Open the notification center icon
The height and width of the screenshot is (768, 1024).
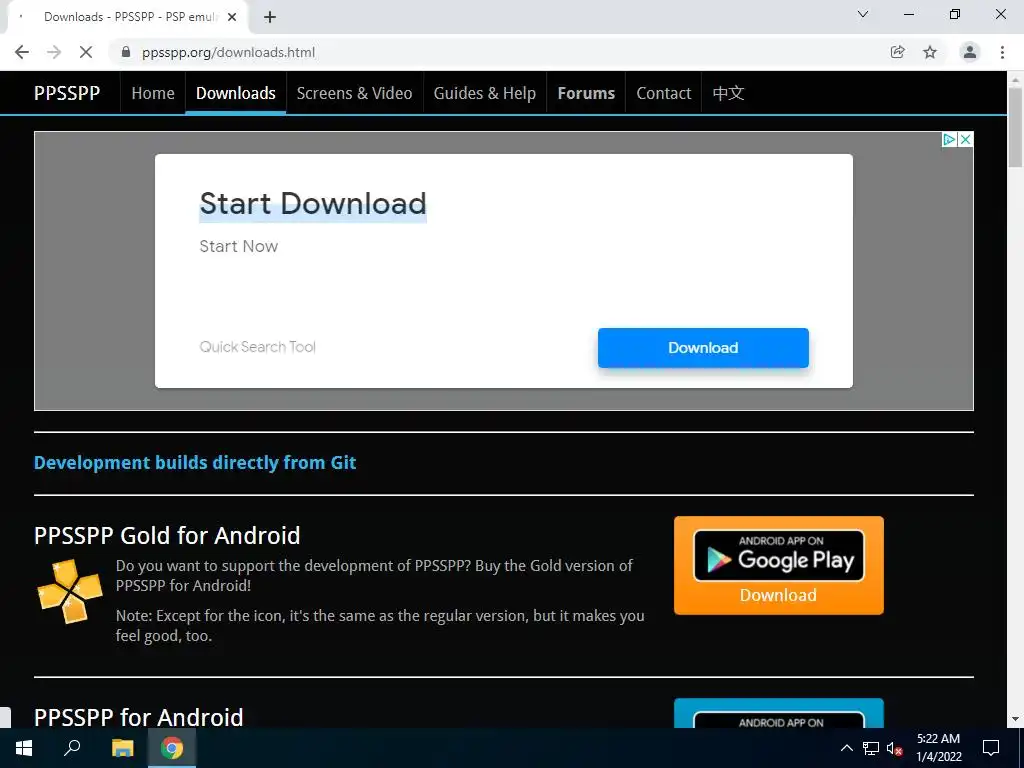[991, 748]
